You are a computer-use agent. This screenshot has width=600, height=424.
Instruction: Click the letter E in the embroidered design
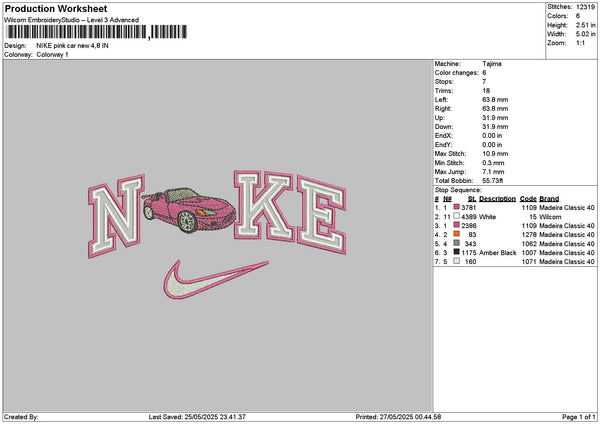tap(321, 215)
